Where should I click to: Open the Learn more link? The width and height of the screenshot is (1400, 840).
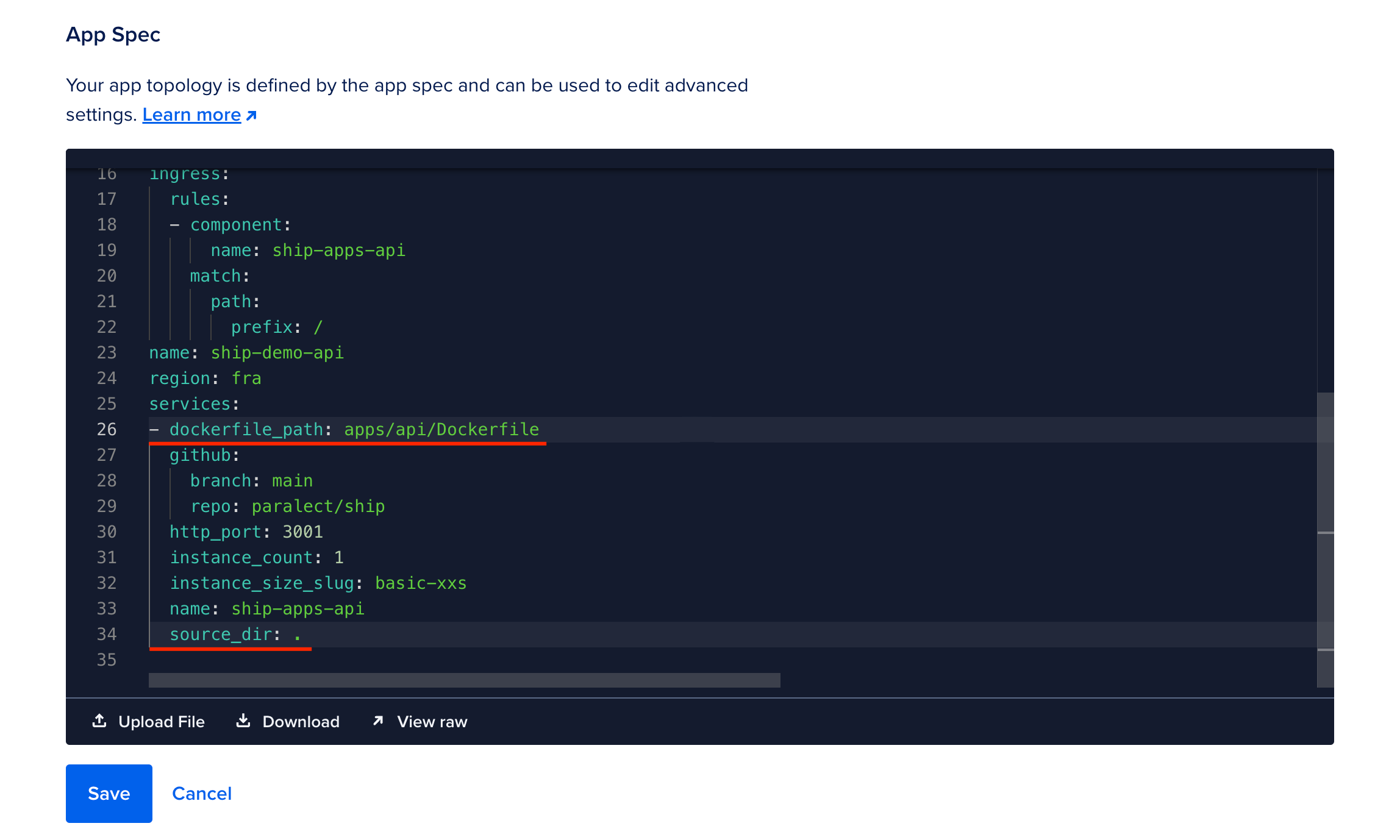[191, 115]
